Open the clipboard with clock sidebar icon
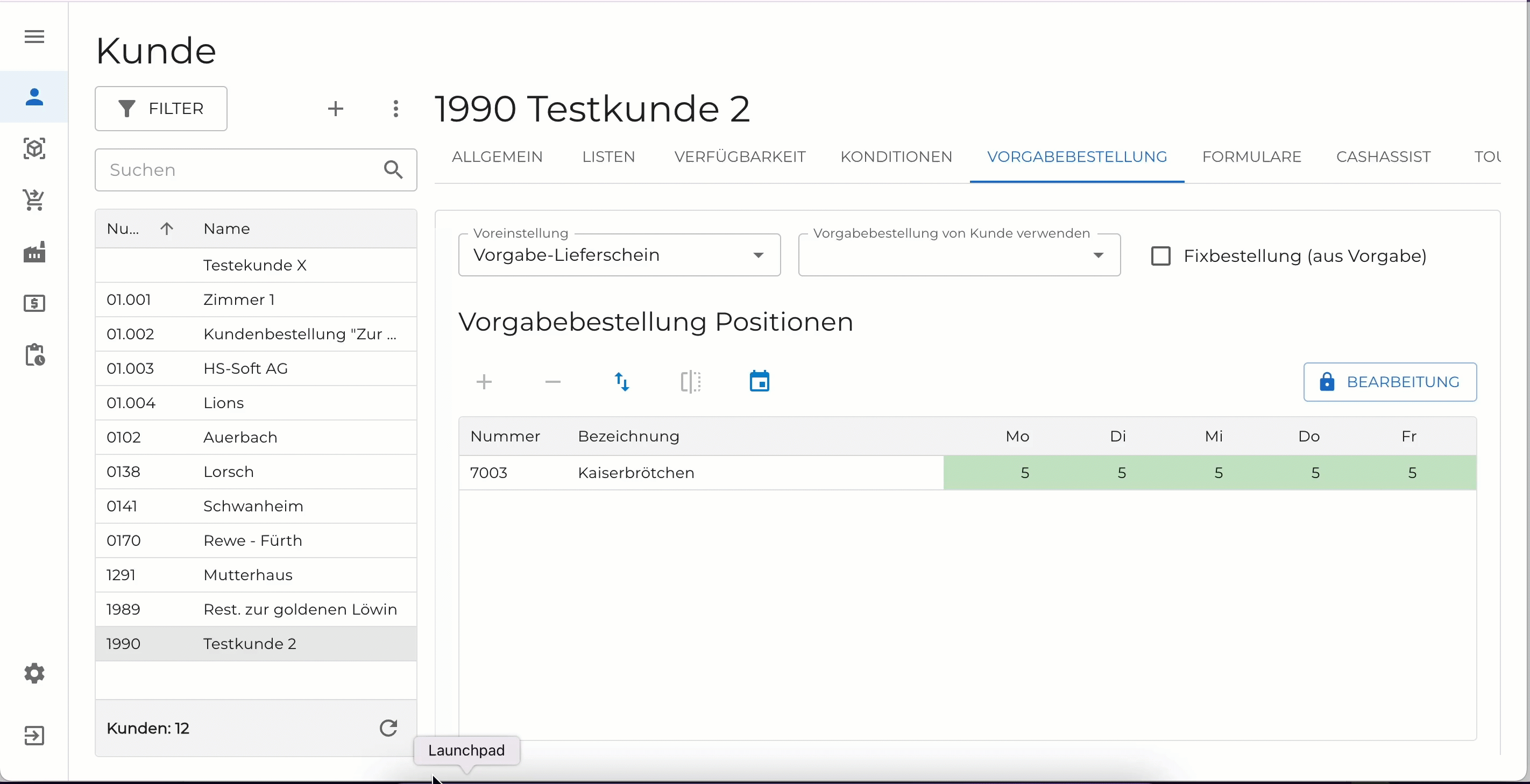The image size is (1530, 784). 34,355
